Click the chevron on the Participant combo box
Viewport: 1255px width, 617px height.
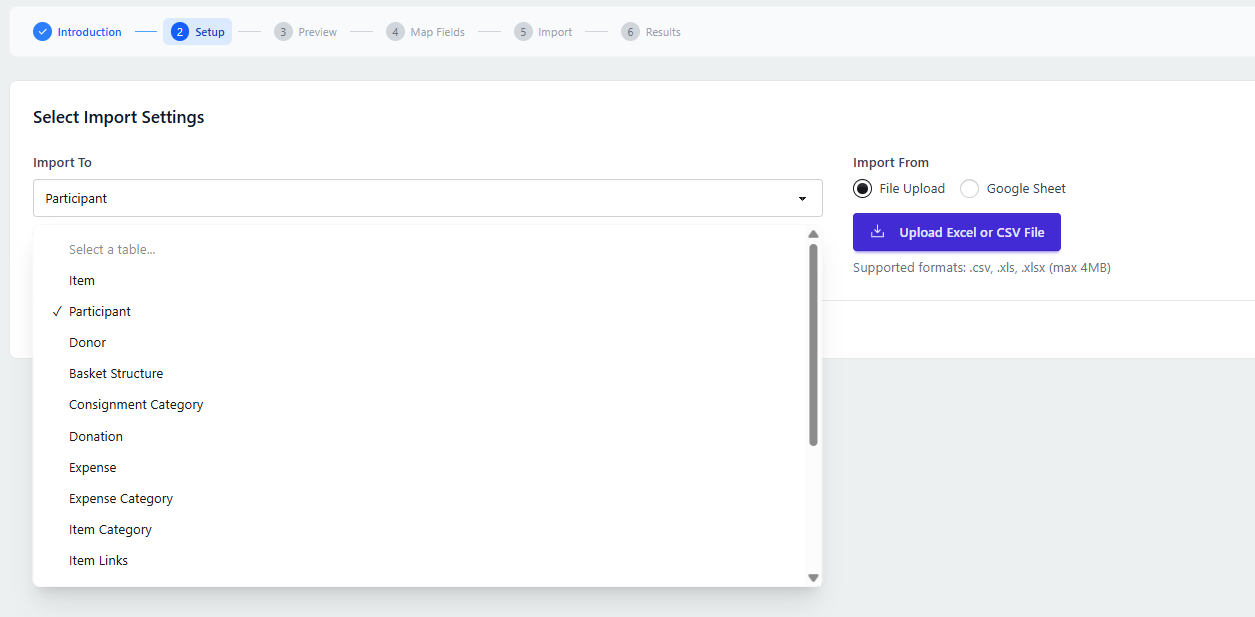click(801, 197)
